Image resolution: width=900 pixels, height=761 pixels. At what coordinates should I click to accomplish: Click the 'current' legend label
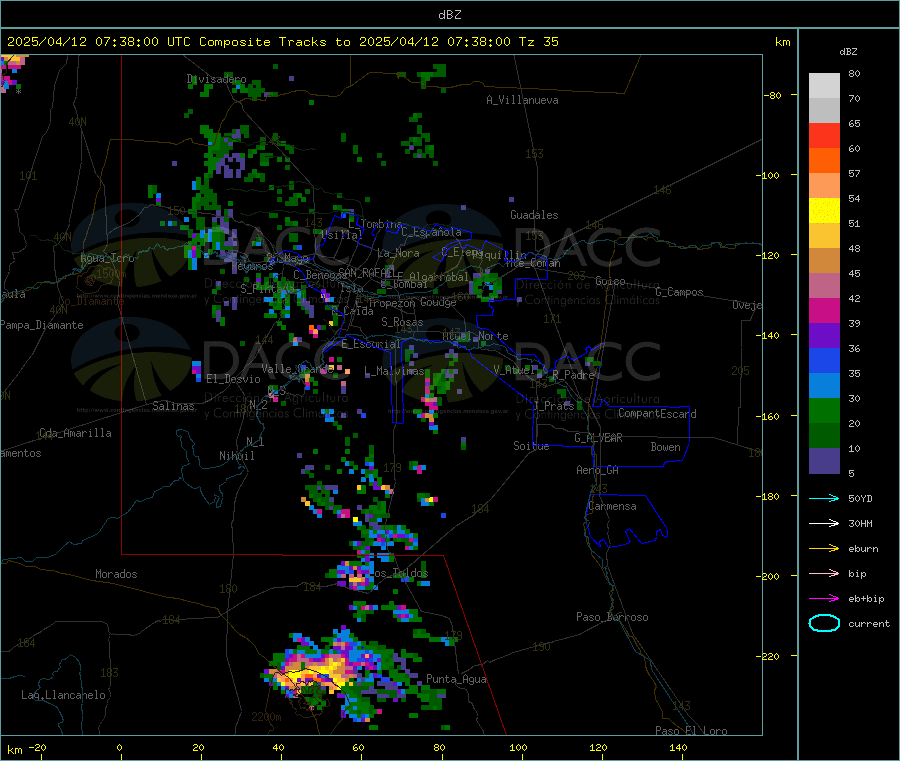(x=868, y=623)
